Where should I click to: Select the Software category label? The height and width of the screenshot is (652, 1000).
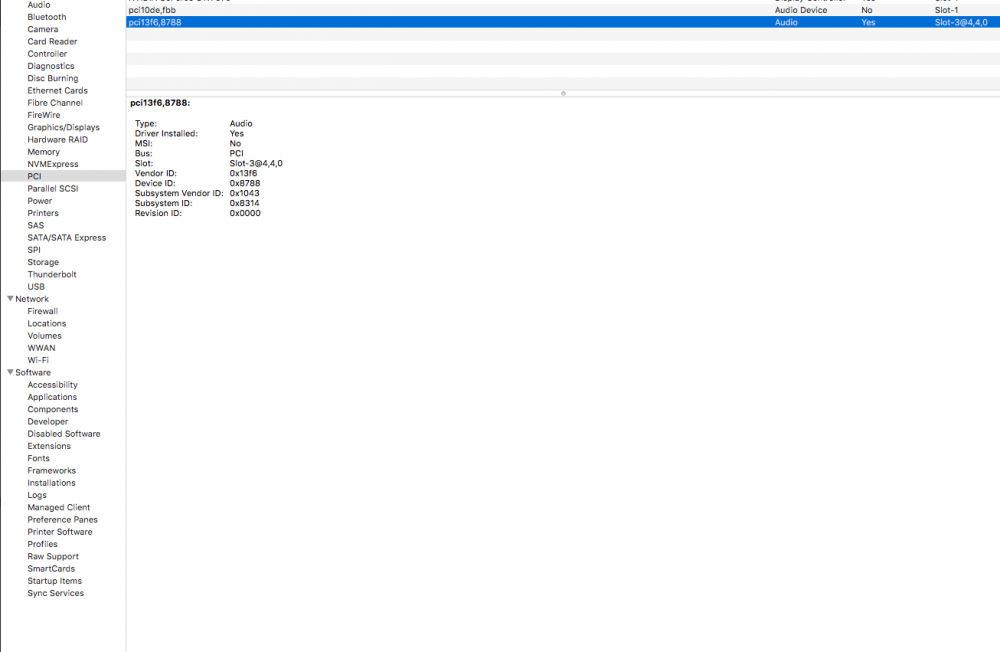(x=33, y=373)
